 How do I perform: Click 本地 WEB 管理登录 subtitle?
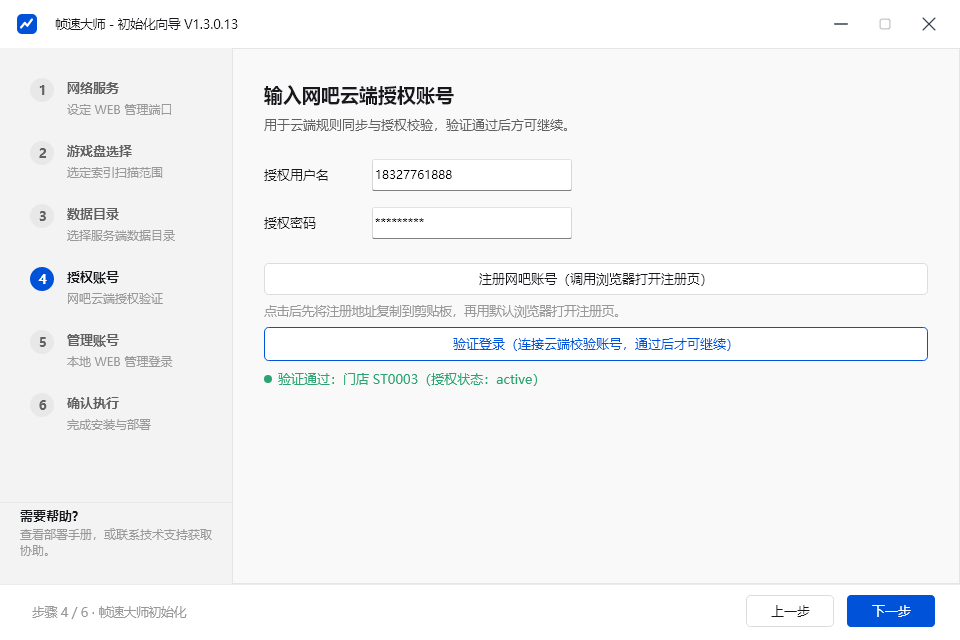tap(119, 361)
